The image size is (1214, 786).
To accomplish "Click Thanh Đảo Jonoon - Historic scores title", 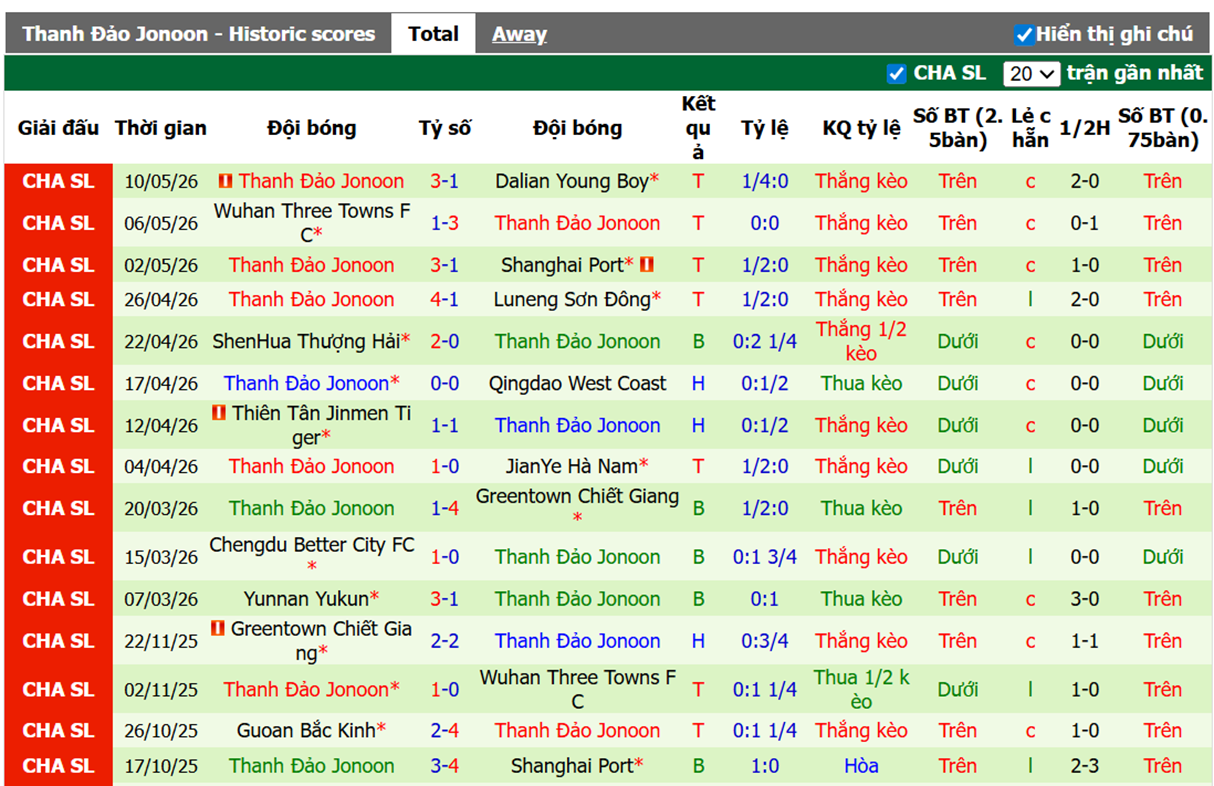I will [x=198, y=34].
